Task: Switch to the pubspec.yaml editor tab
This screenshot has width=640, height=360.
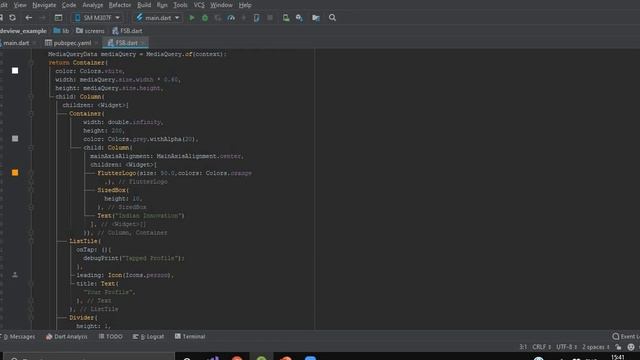Action: [72, 43]
